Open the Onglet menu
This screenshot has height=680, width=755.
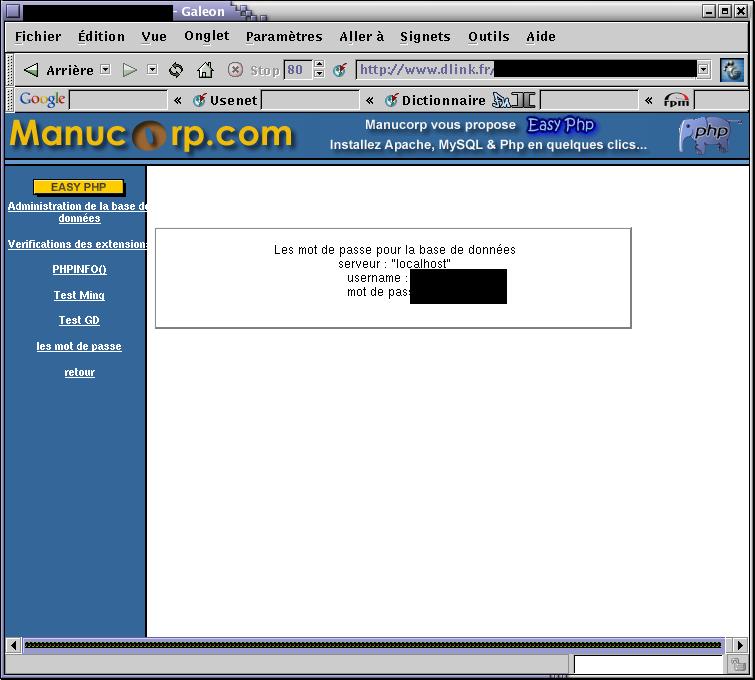[206, 36]
